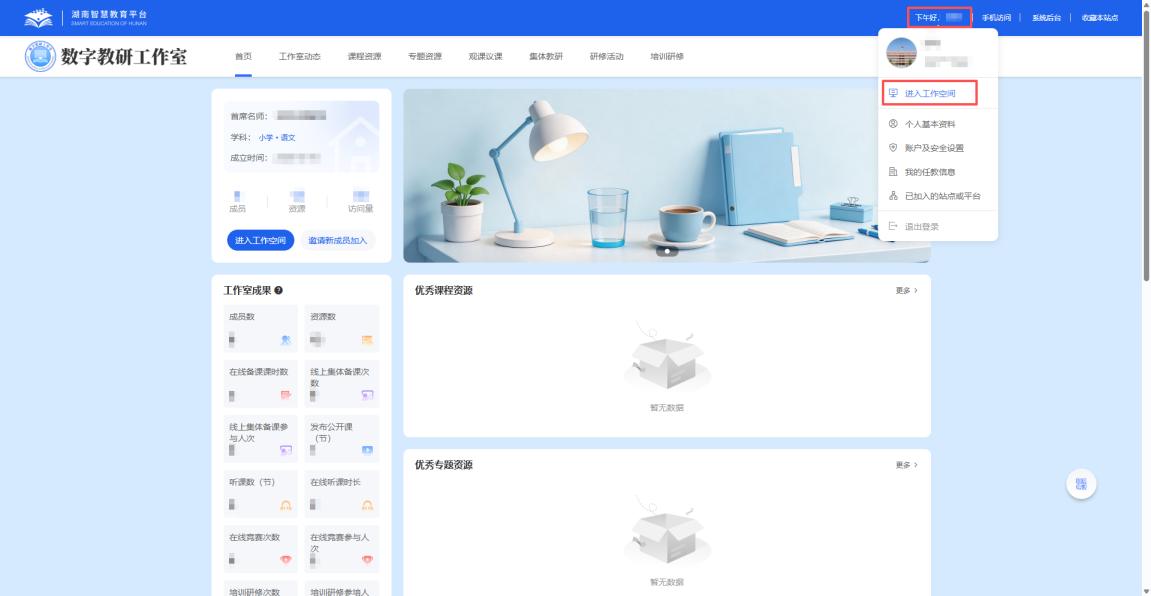Click the 收藏本站点 link
Image resolution: width=1151 pixels, height=596 pixels.
[1100, 18]
